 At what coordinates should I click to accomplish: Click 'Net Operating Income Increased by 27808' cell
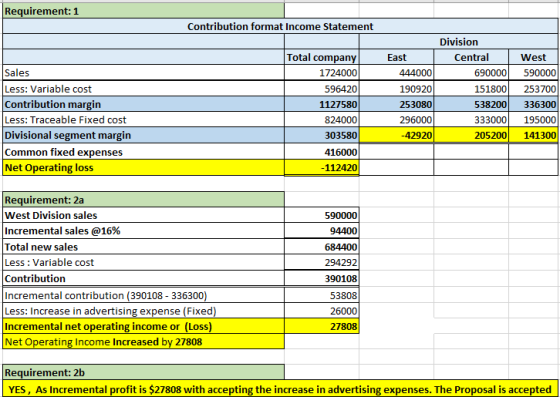144,342
